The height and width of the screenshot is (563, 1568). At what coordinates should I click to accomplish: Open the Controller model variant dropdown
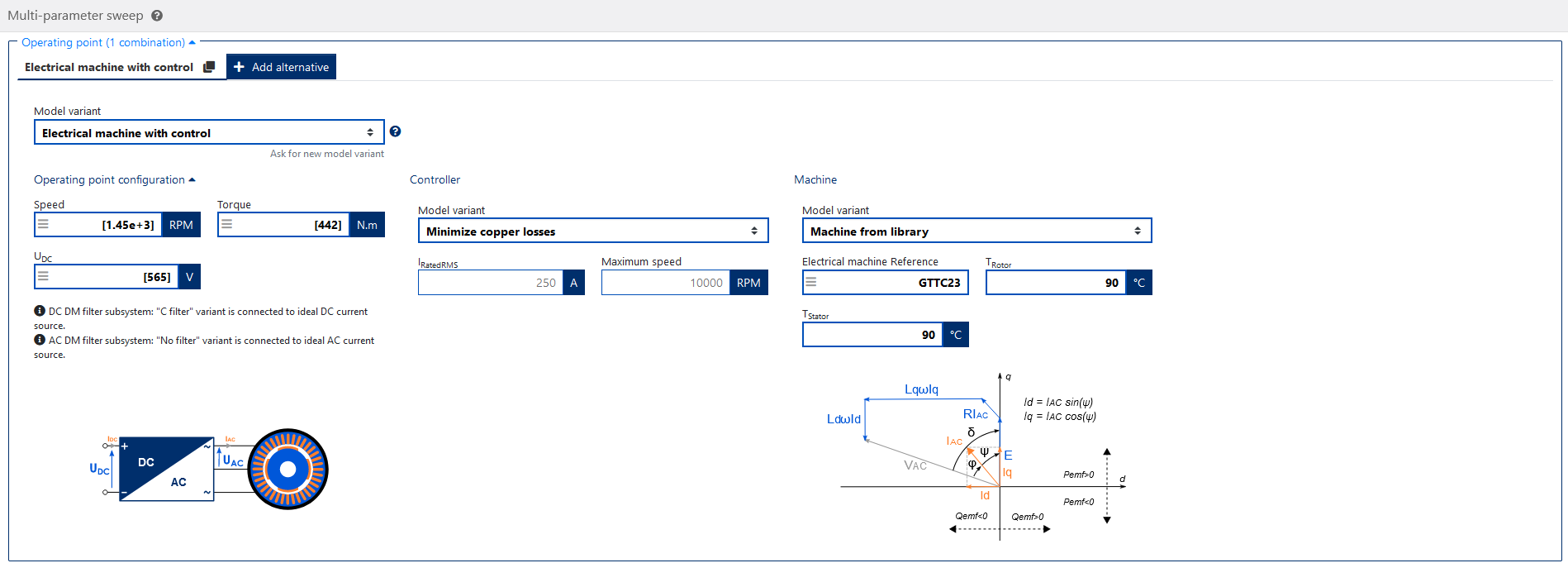[592, 231]
